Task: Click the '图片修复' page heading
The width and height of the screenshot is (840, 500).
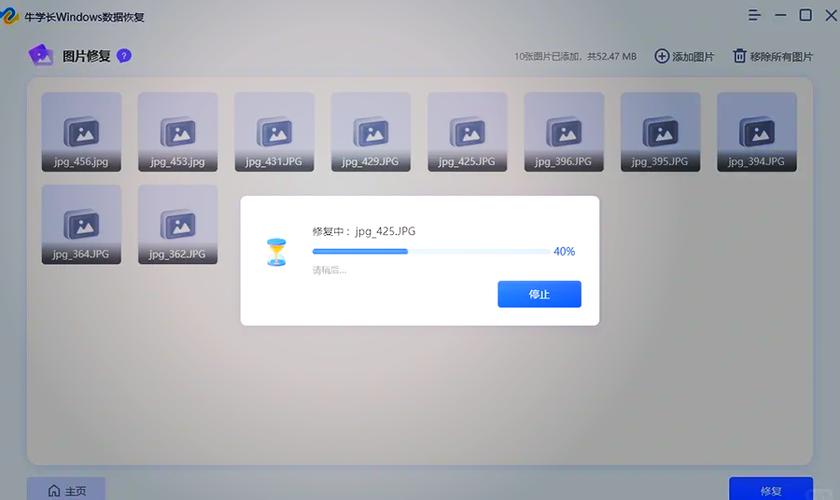Action: [x=86, y=56]
